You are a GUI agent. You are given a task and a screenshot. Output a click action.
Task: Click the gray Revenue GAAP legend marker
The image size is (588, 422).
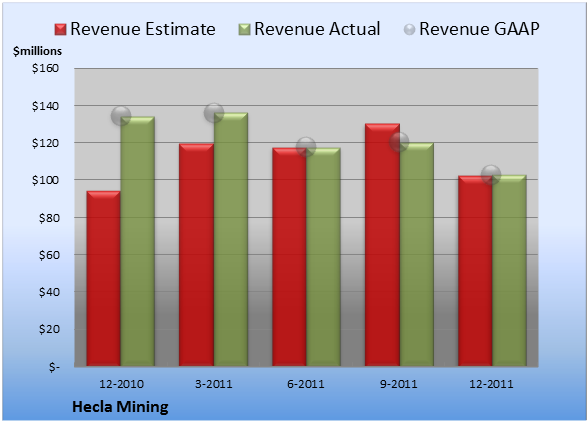(x=410, y=30)
